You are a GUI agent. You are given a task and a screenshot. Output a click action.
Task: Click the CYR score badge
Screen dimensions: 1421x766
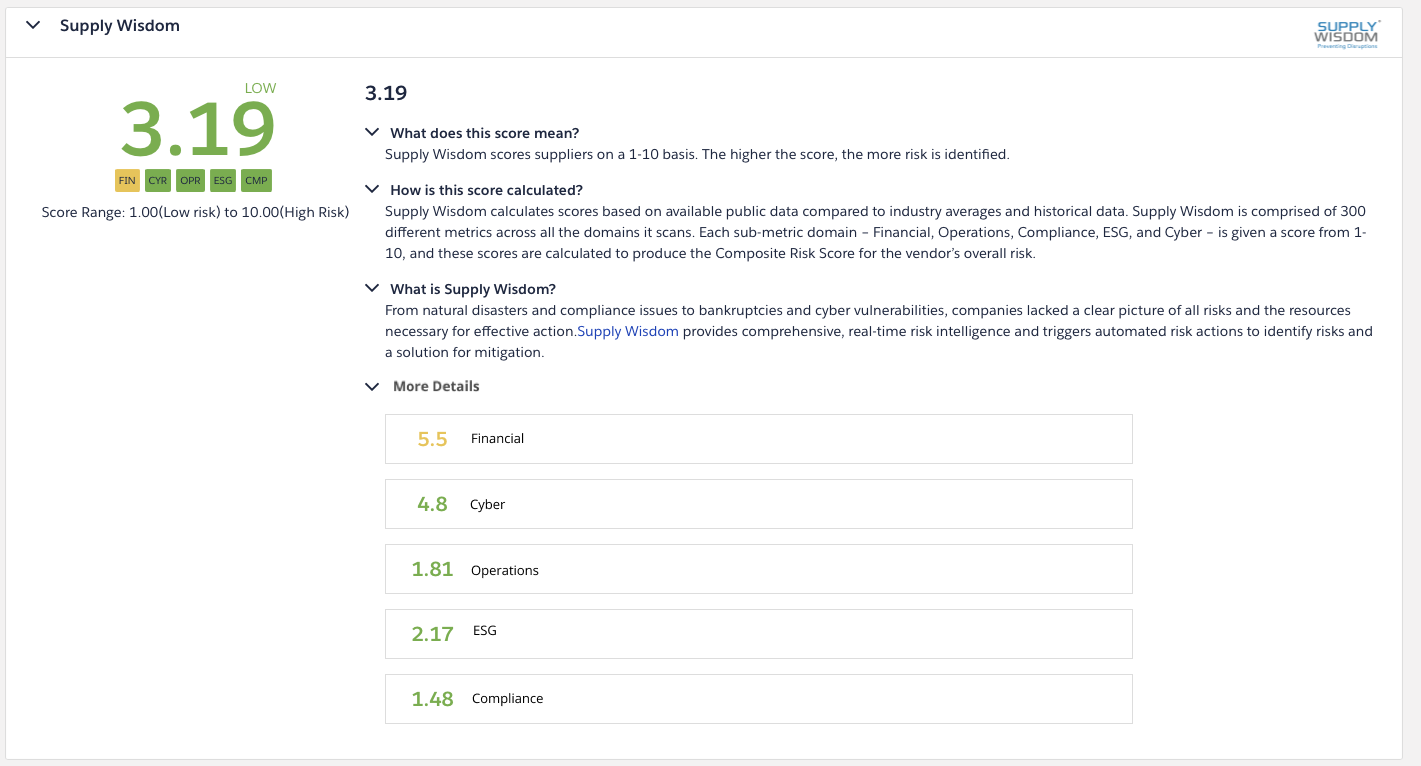(x=158, y=181)
